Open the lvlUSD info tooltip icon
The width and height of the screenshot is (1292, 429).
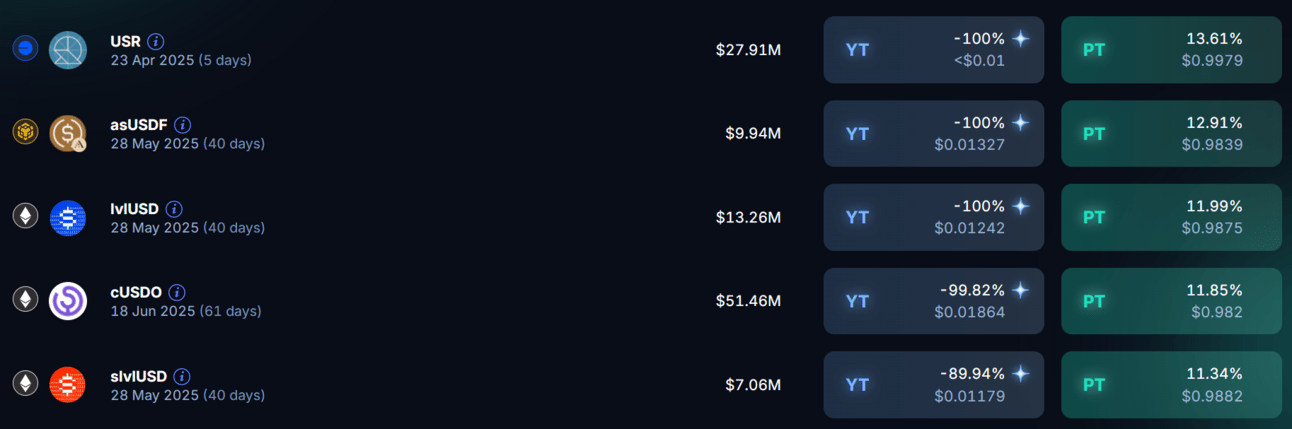coord(174,209)
